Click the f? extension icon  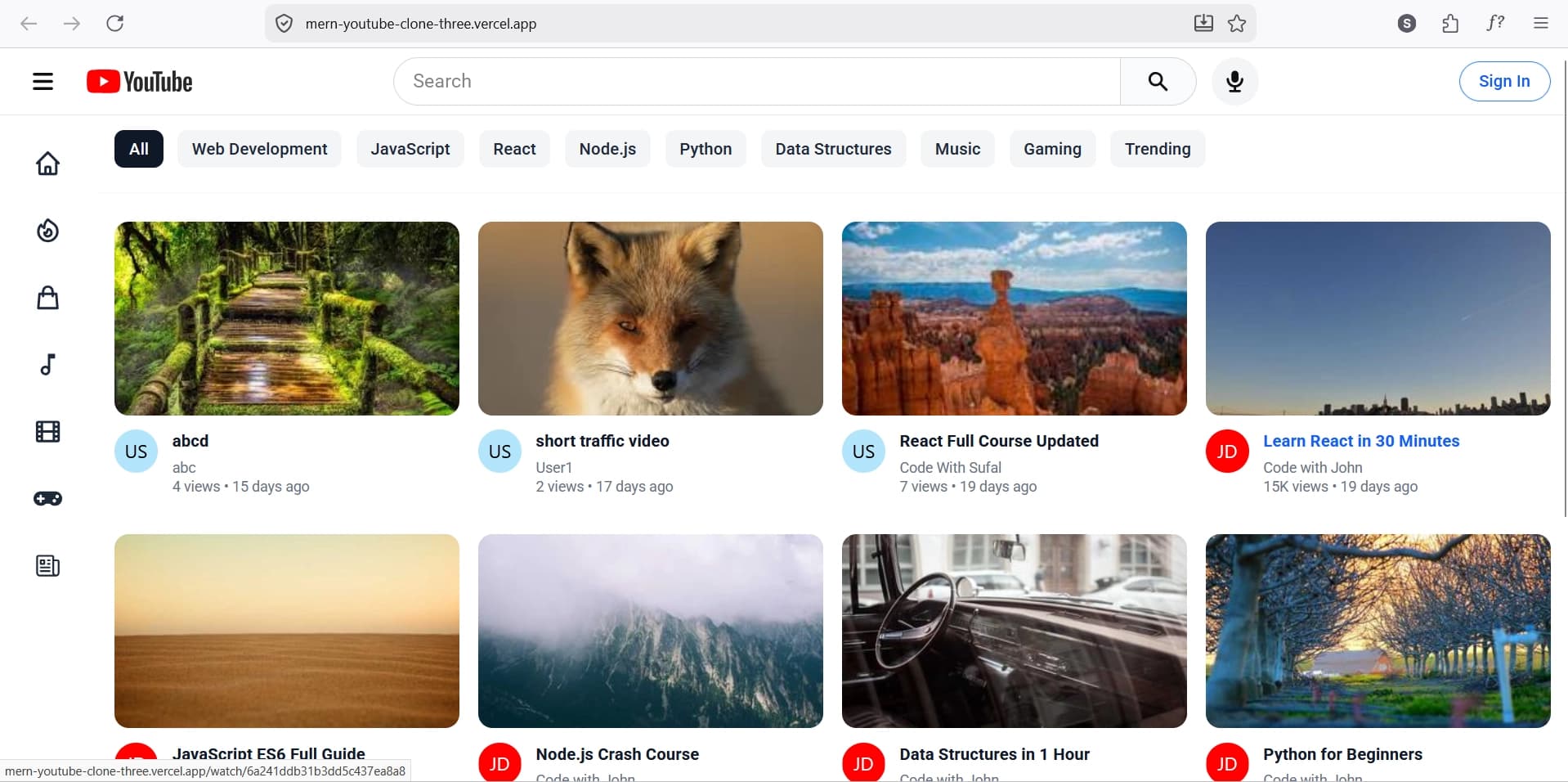(1495, 24)
